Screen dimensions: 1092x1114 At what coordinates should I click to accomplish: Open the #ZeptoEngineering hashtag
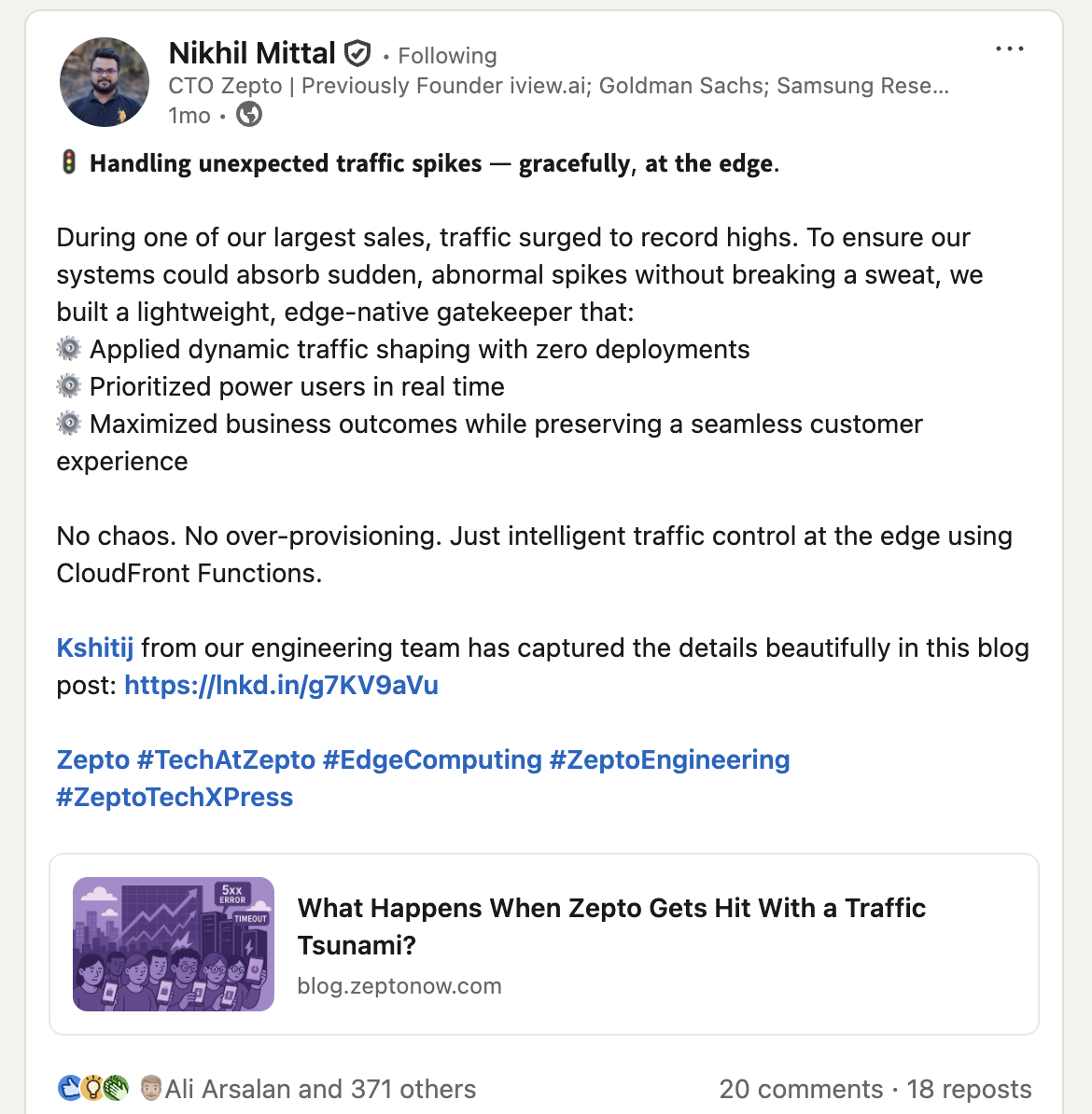(x=669, y=759)
